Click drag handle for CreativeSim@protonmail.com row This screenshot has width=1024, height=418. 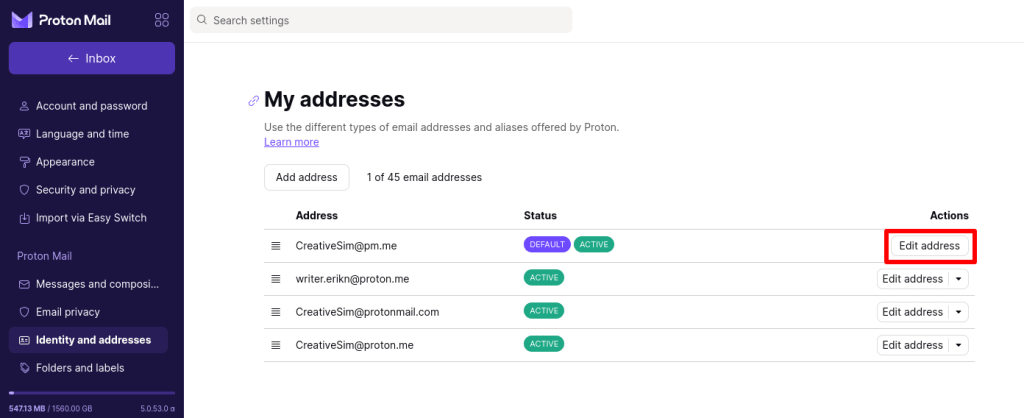(x=276, y=312)
